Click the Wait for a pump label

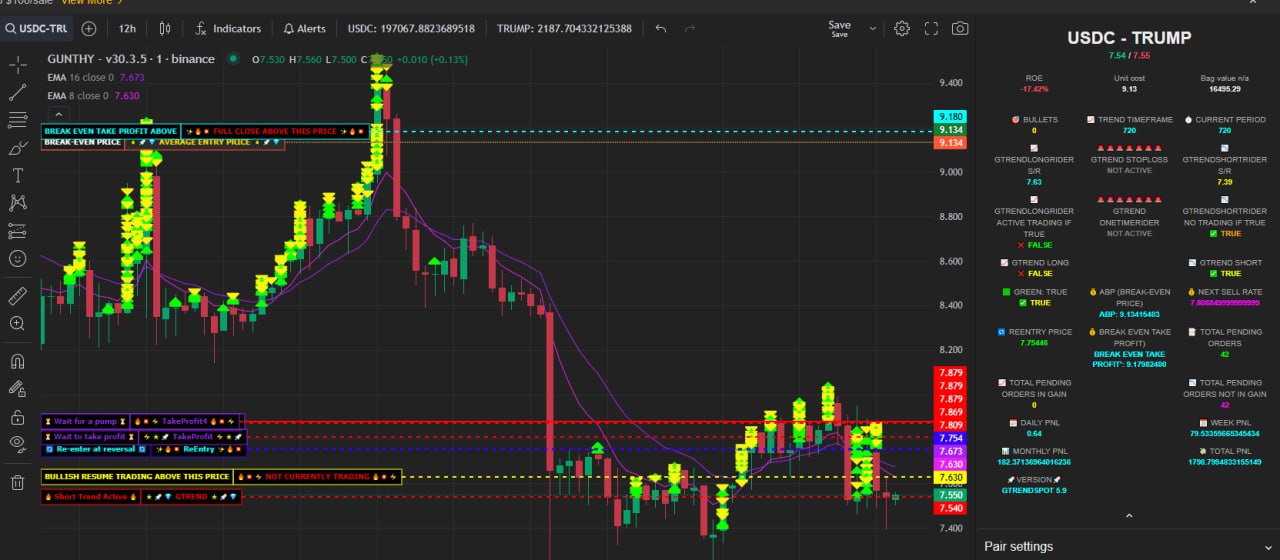click(85, 422)
